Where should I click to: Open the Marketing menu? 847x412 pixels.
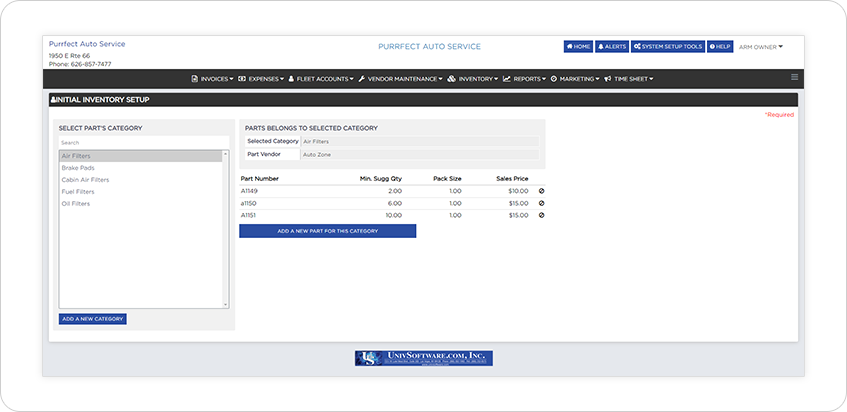pyautogui.click(x=575, y=79)
